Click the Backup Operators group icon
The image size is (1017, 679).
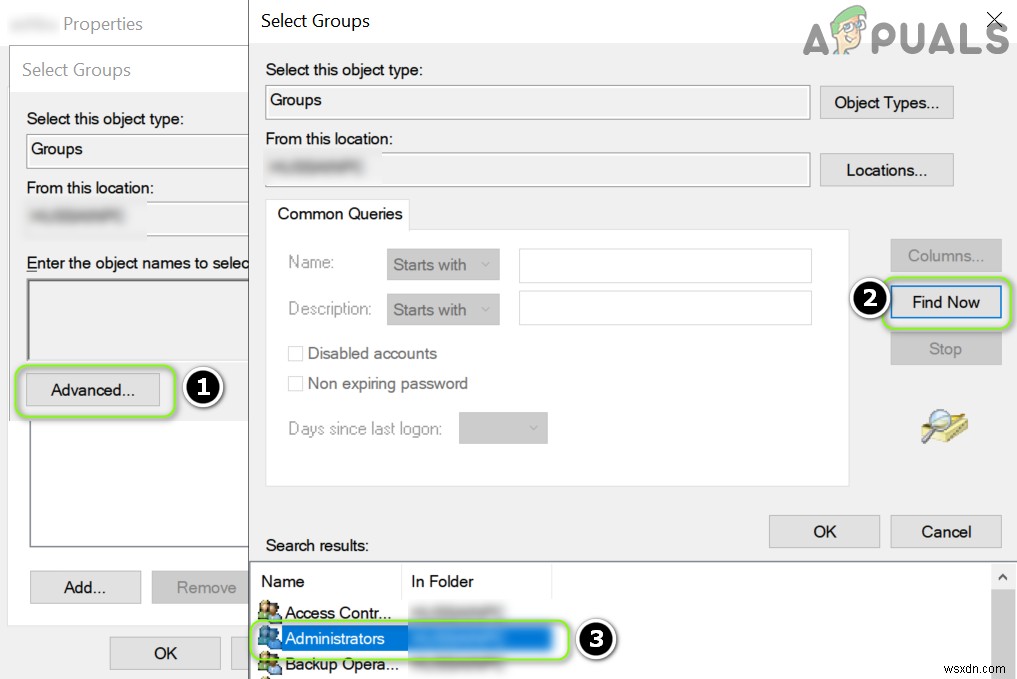[270, 664]
